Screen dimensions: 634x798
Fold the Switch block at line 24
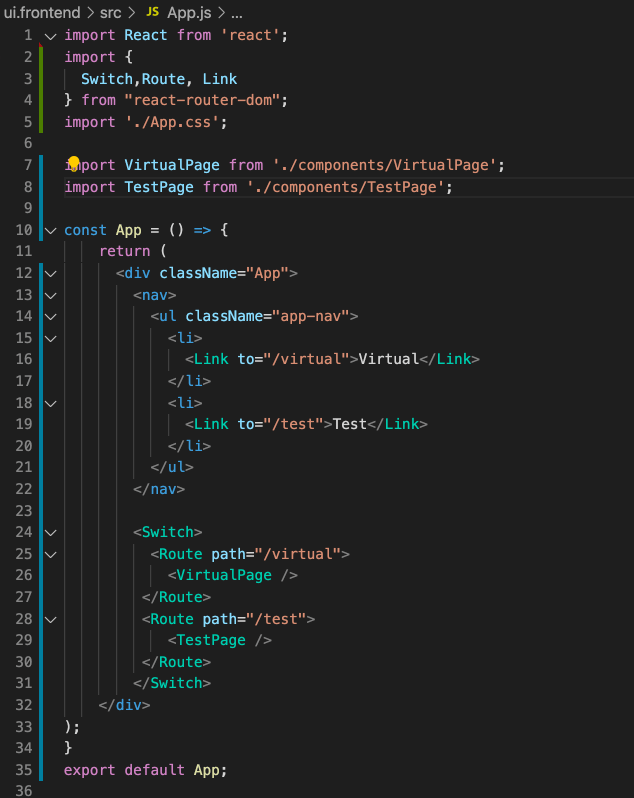click(x=50, y=533)
